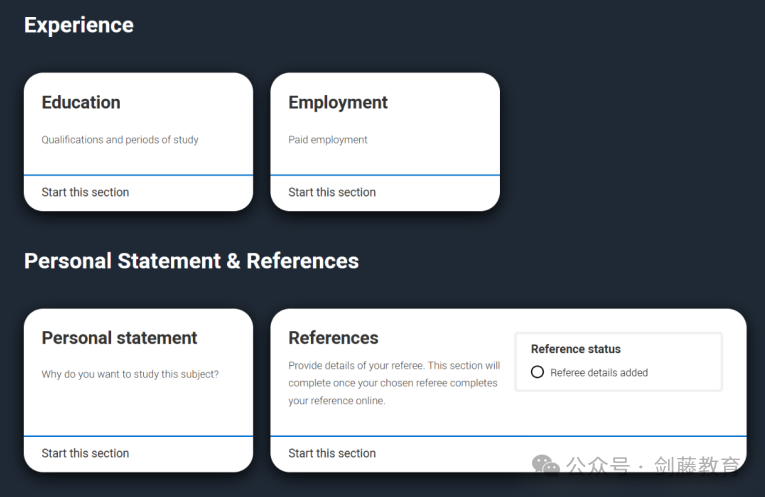765x497 pixels.
Task: Start the References section
Action: 332,453
